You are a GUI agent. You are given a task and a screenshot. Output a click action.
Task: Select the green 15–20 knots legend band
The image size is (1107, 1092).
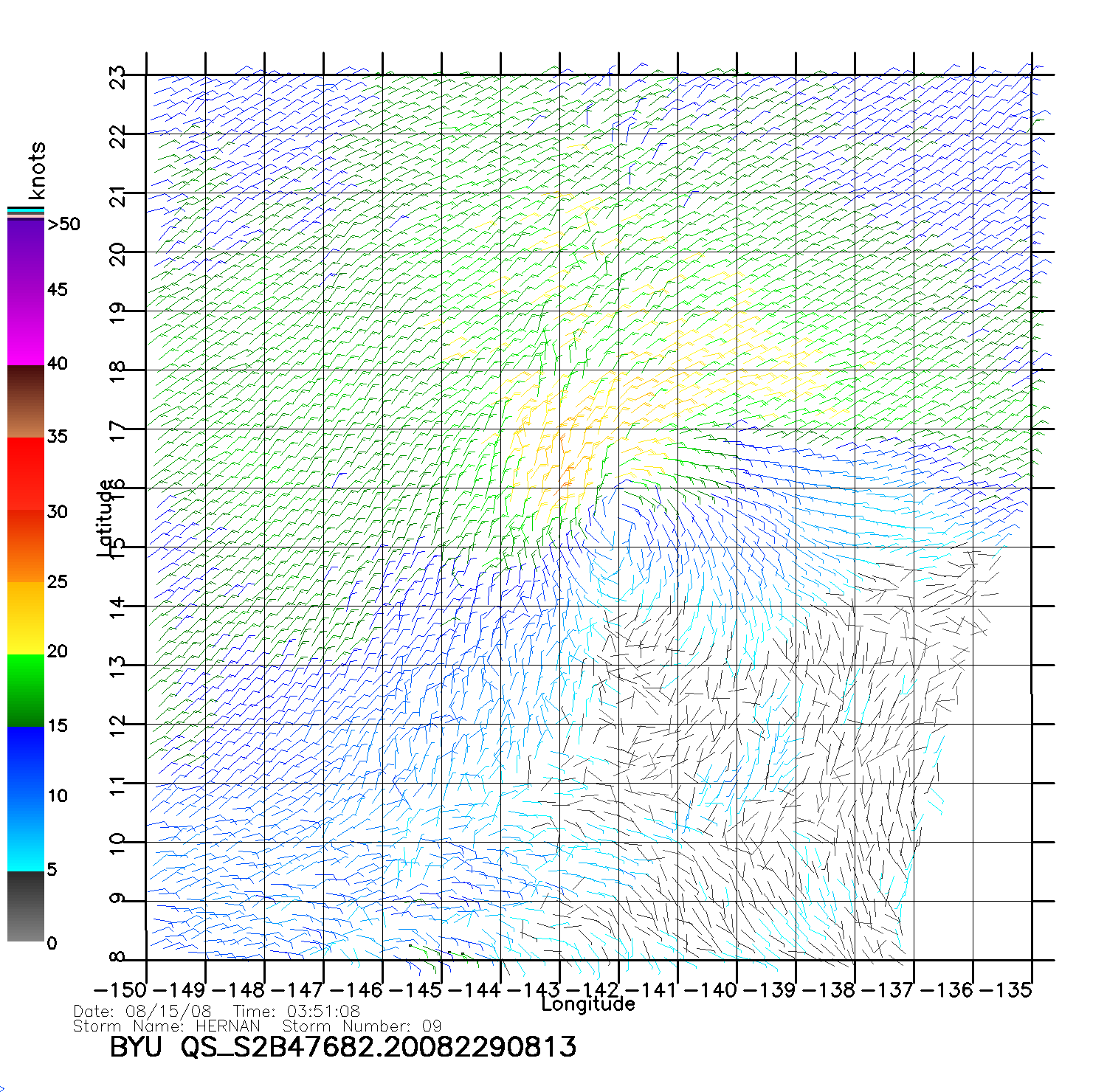(25, 691)
